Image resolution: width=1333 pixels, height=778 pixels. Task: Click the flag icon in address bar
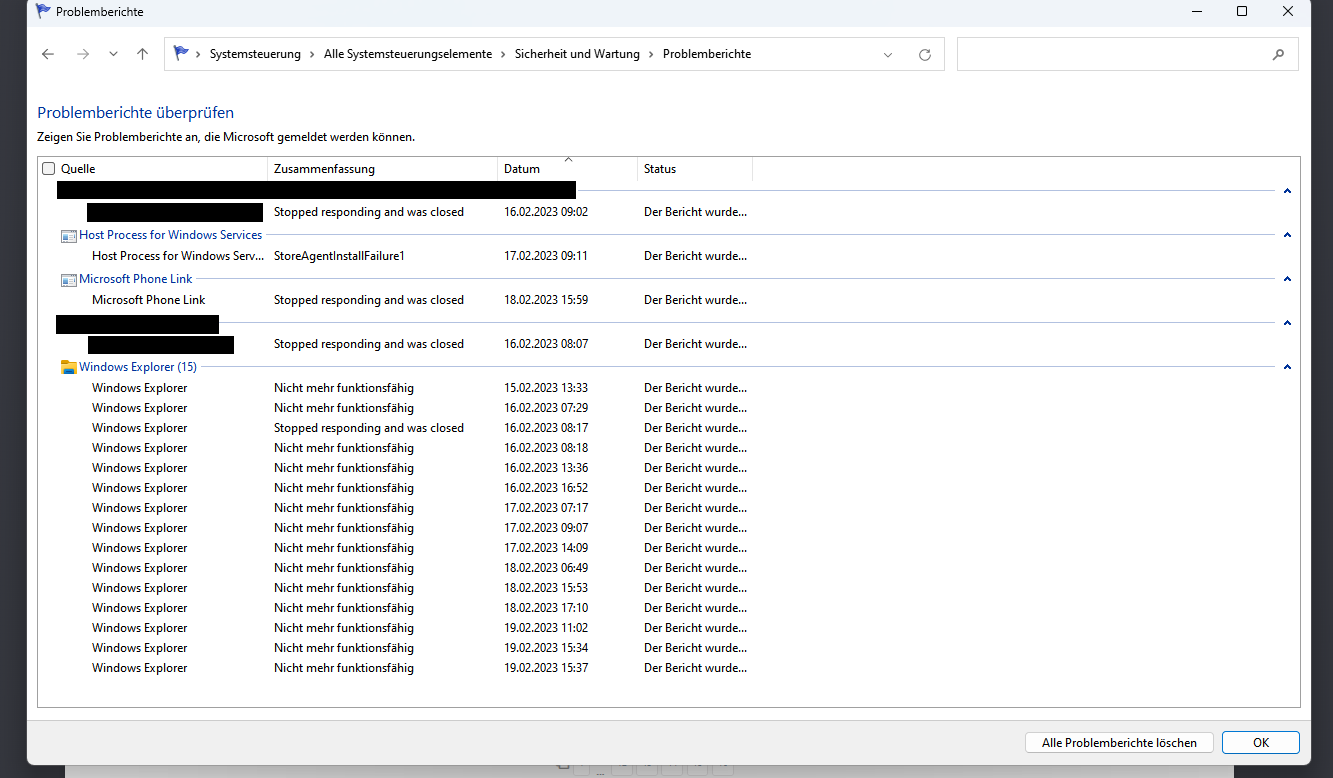(181, 54)
